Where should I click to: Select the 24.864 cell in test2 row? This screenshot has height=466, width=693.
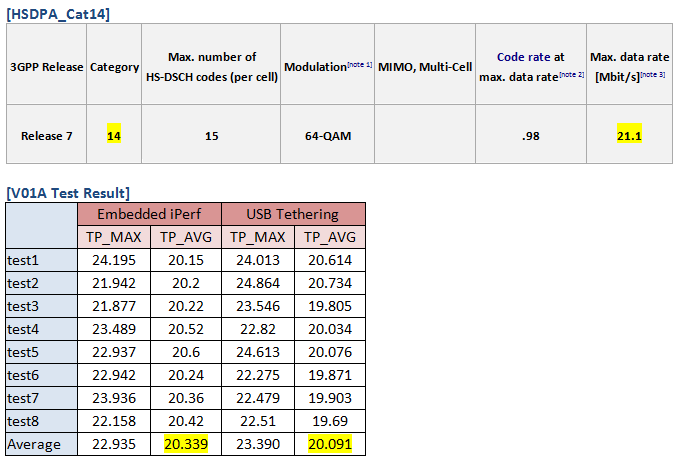(x=257, y=282)
